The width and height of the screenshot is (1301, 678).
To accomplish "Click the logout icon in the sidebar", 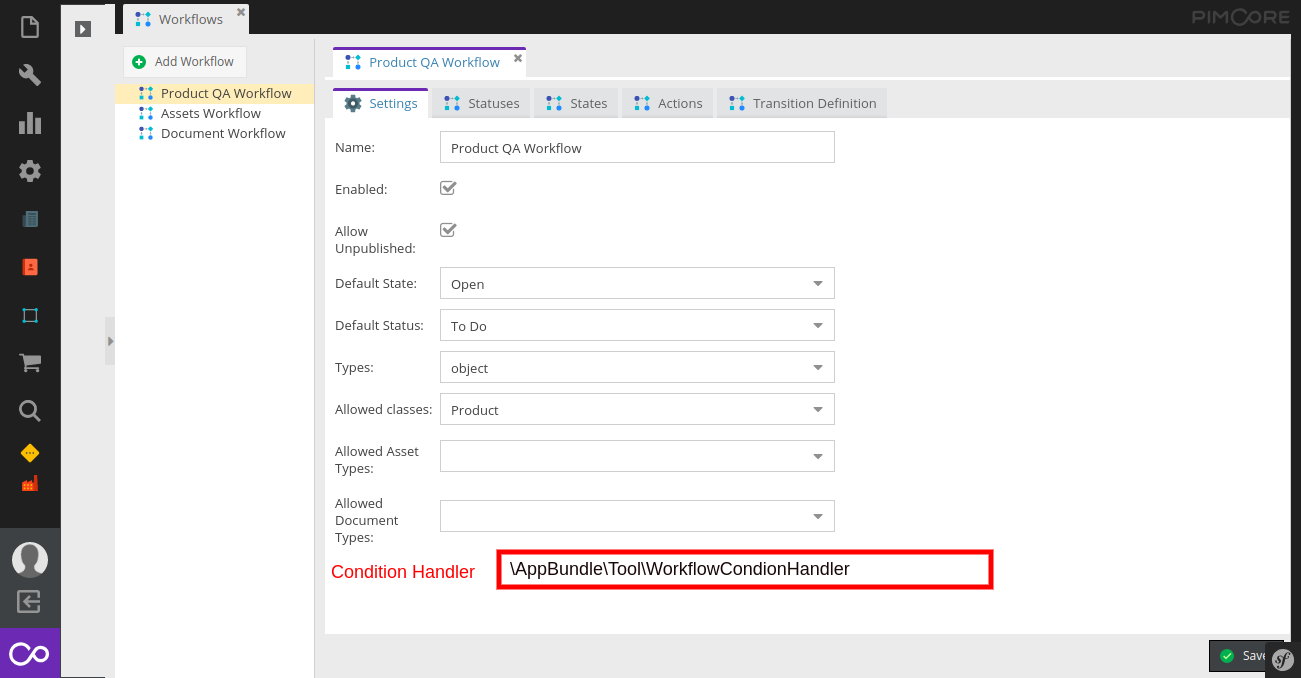I will pyautogui.click(x=29, y=601).
